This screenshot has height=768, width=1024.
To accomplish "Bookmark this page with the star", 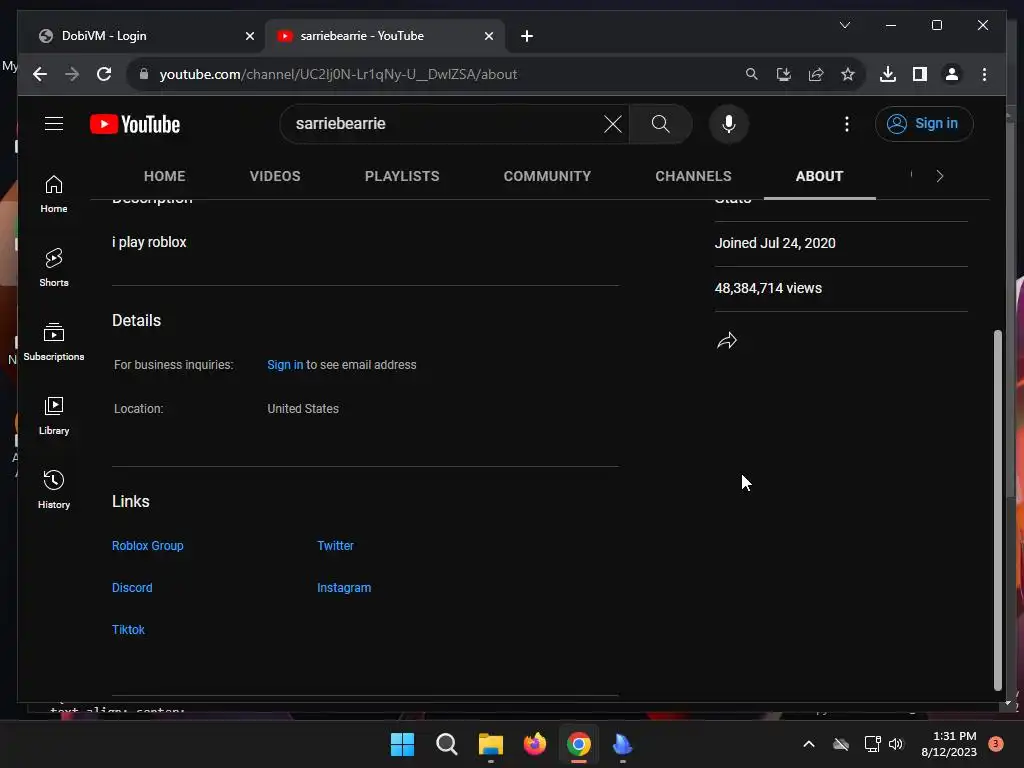I will pos(848,74).
